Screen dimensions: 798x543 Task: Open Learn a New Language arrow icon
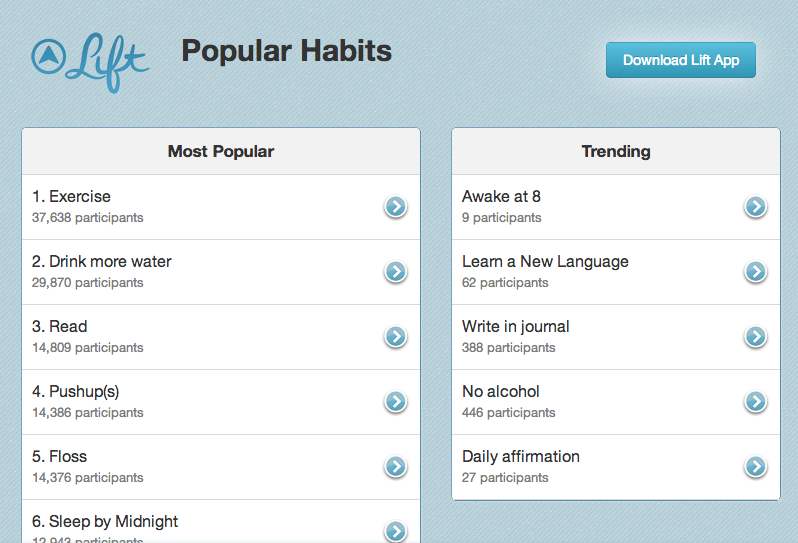pos(756,272)
